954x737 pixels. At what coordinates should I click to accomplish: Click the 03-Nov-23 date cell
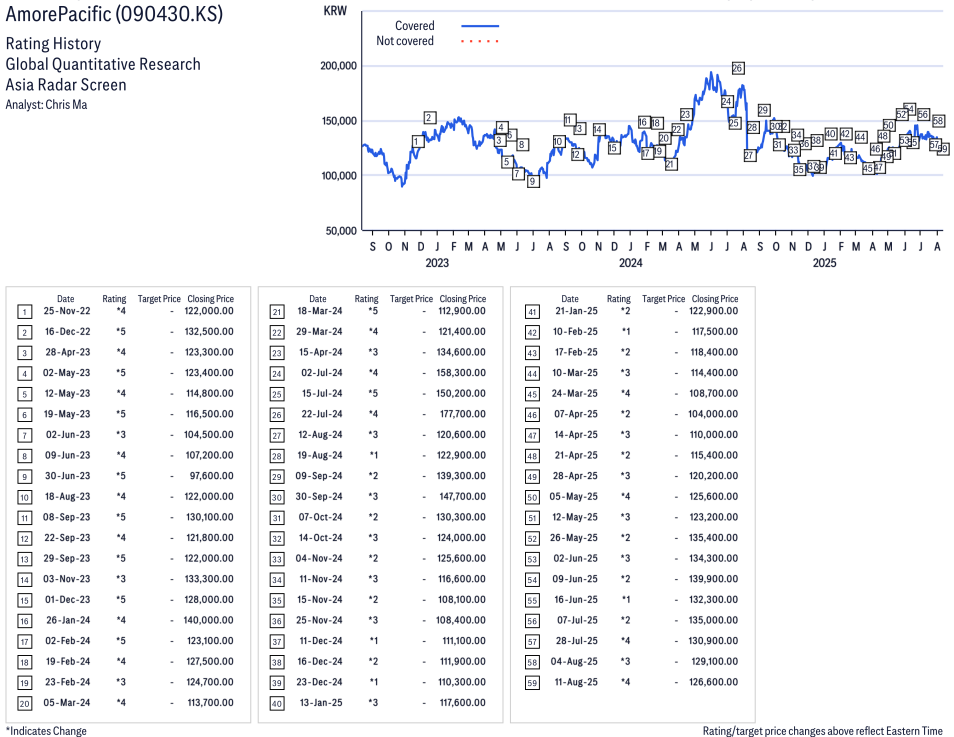click(66, 579)
